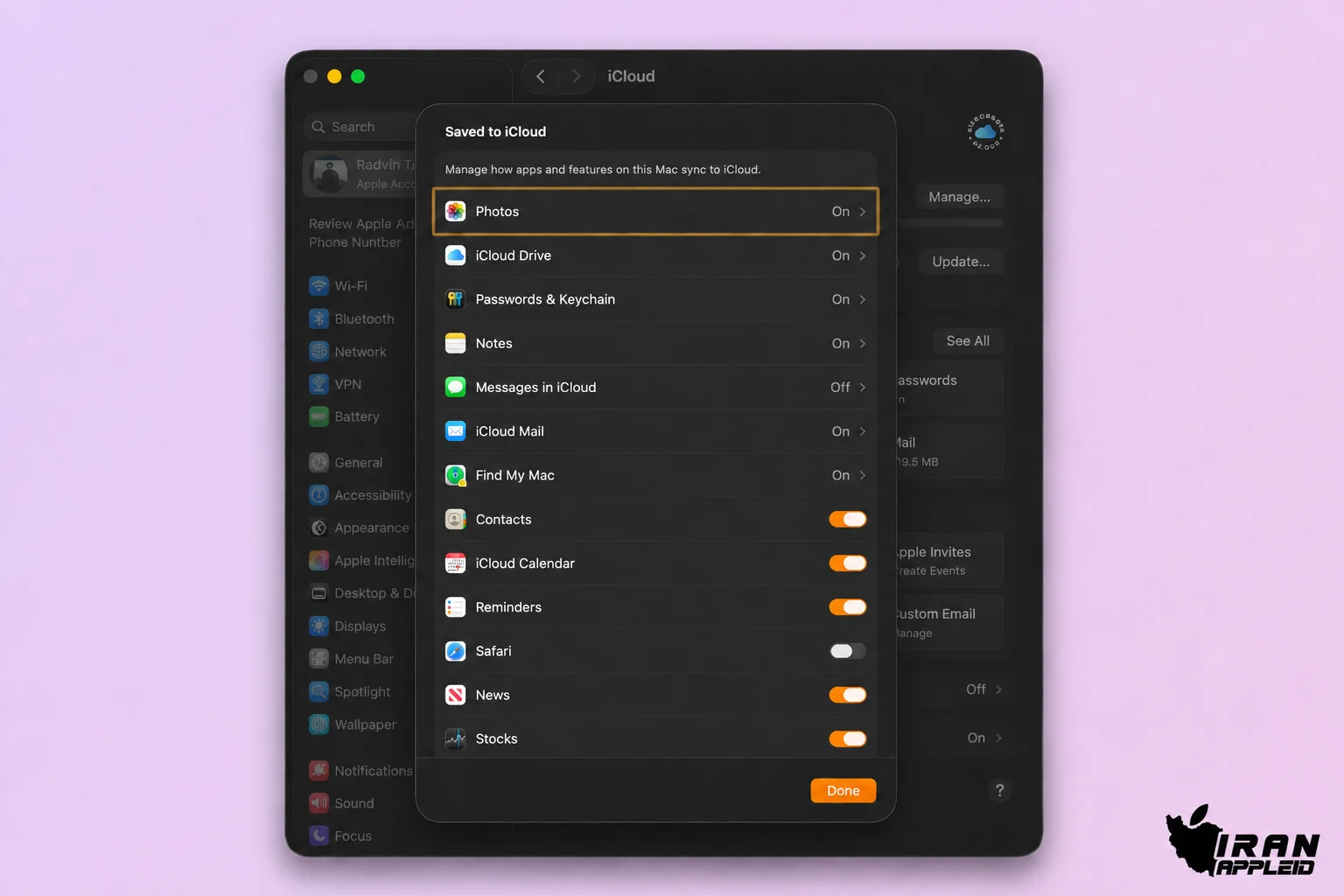Viewport: 1344px width, 896px height.
Task: Click the iCloud Drive cloud icon
Action: [455, 255]
